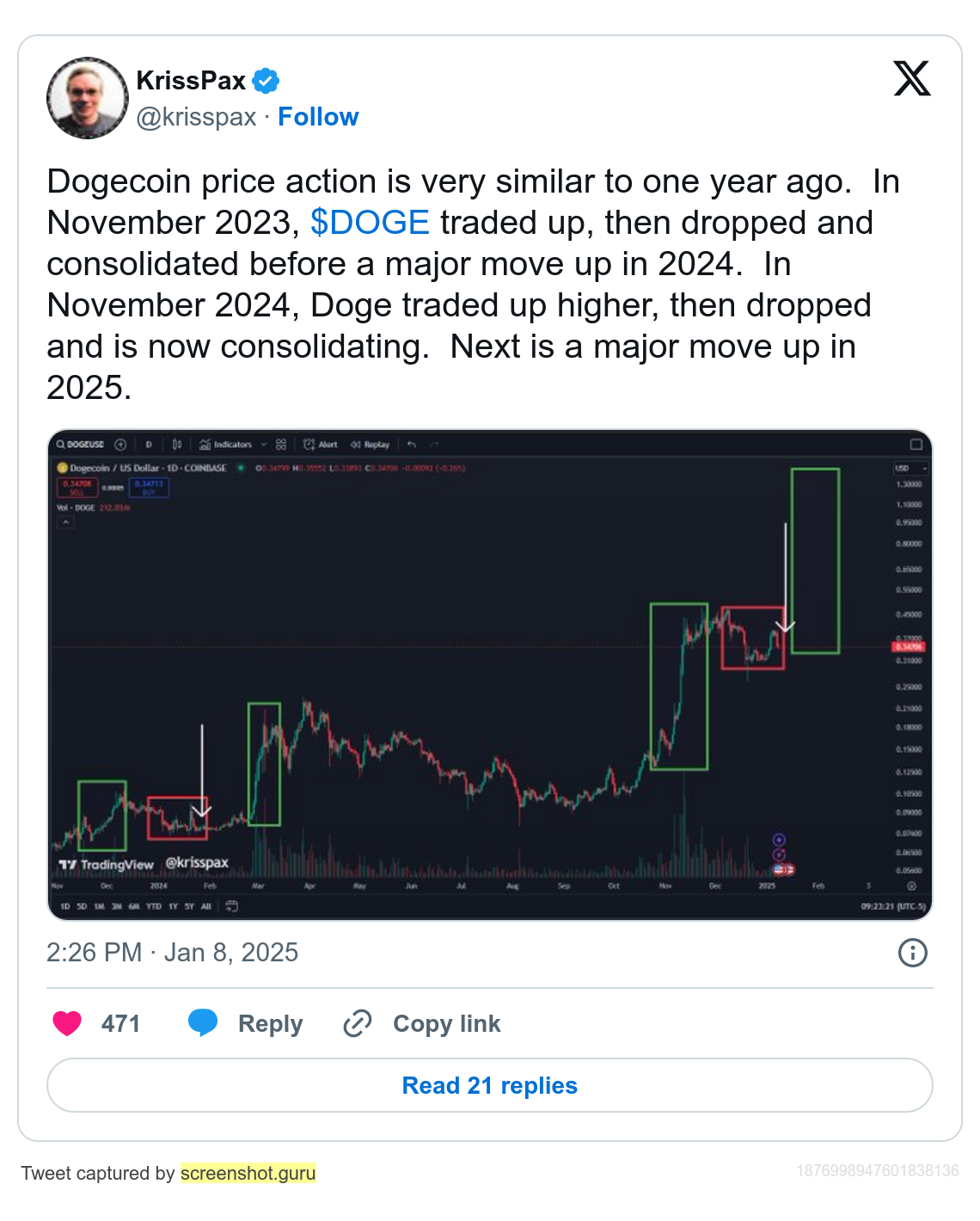Open the D timeframe interval selector
The width and height of the screenshot is (980, 1221).
point(149,445)
